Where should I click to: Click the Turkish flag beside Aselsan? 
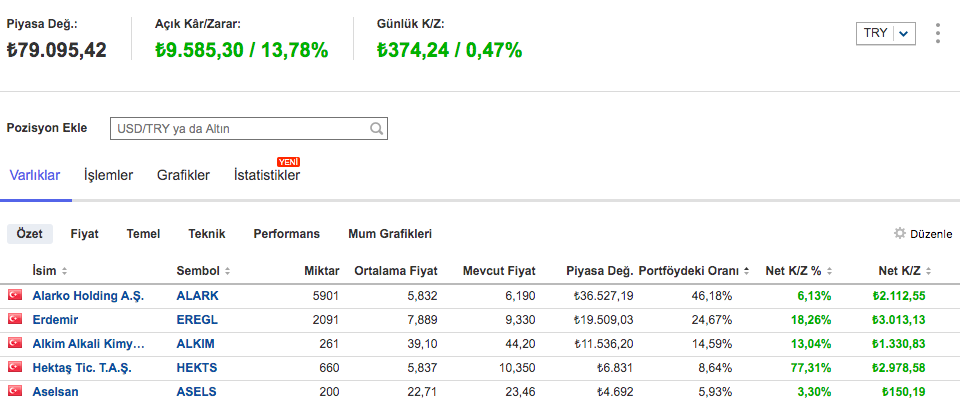(x=15, y=391)
